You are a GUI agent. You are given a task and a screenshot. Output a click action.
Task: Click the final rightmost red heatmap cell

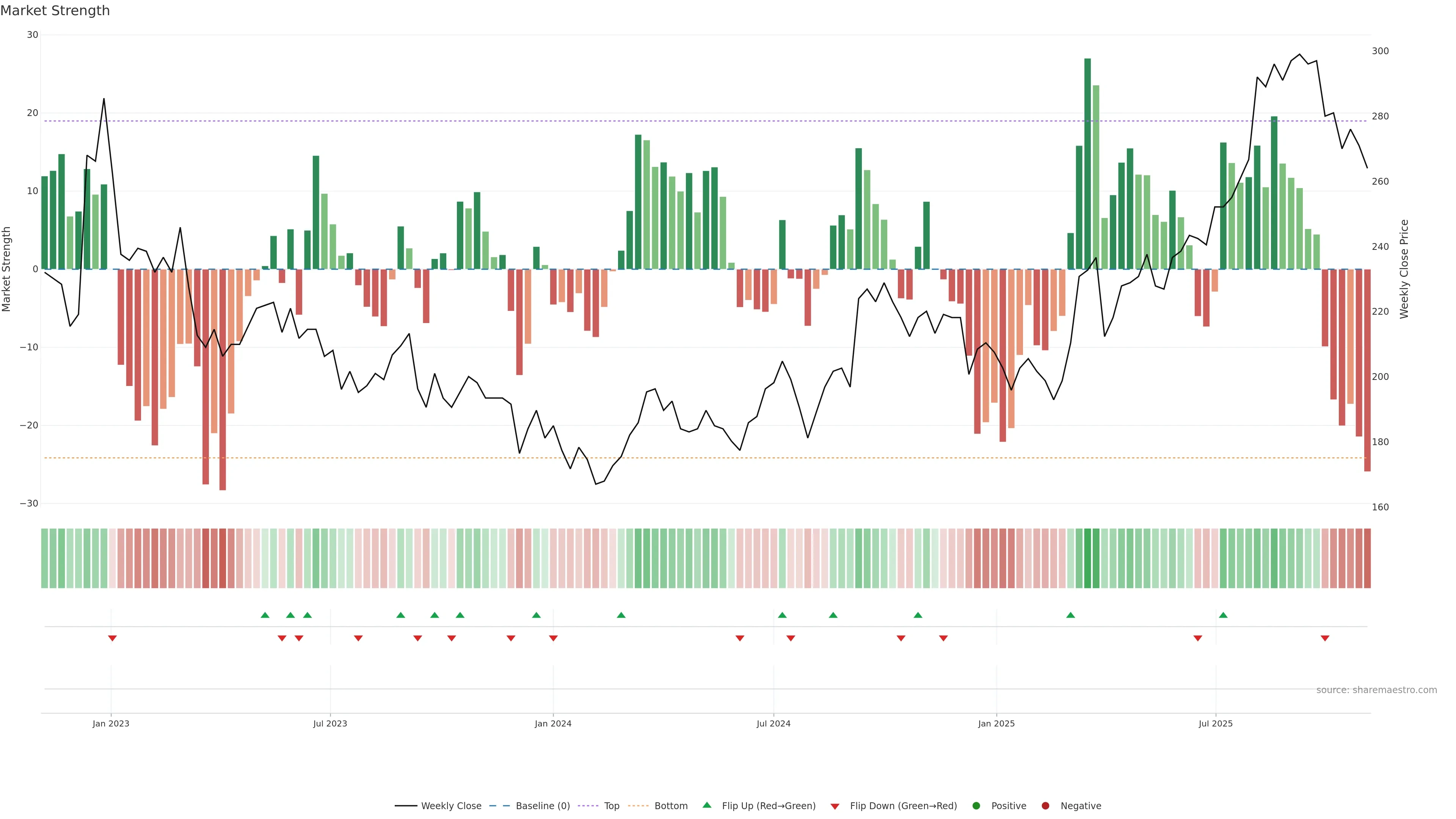tap(1367, 558)
